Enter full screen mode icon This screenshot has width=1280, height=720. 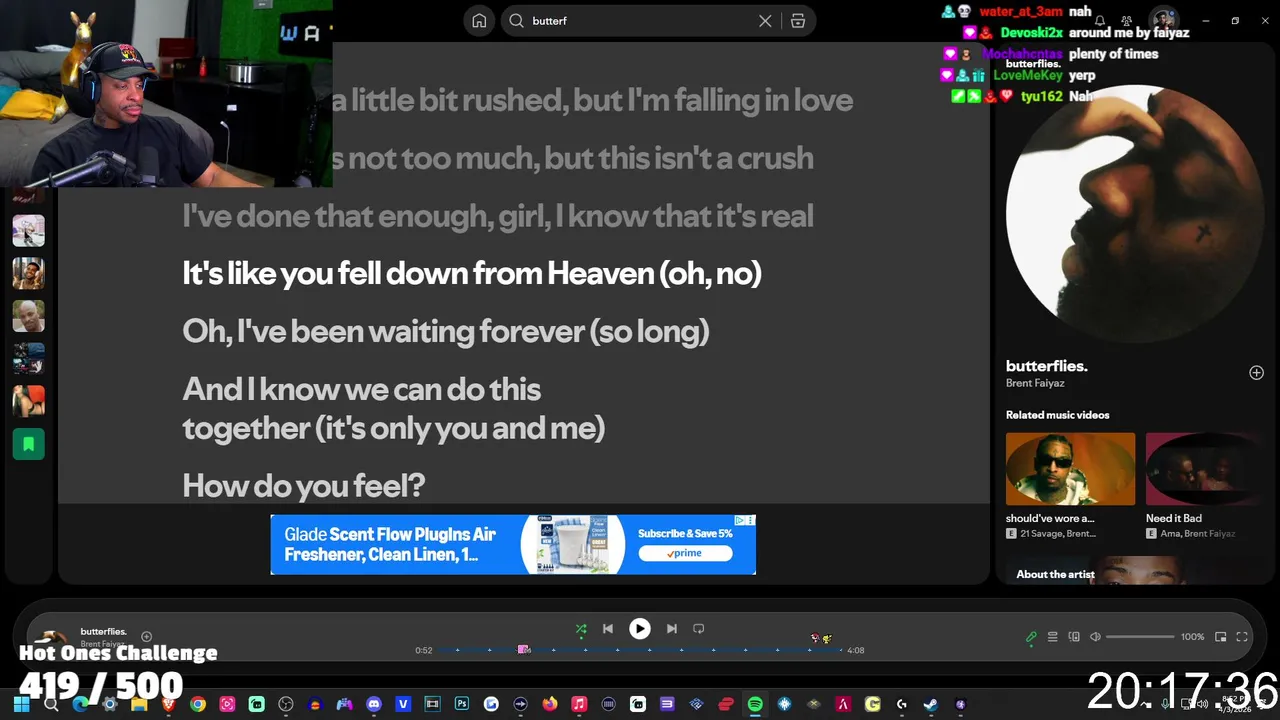(x=1242, y=637)
